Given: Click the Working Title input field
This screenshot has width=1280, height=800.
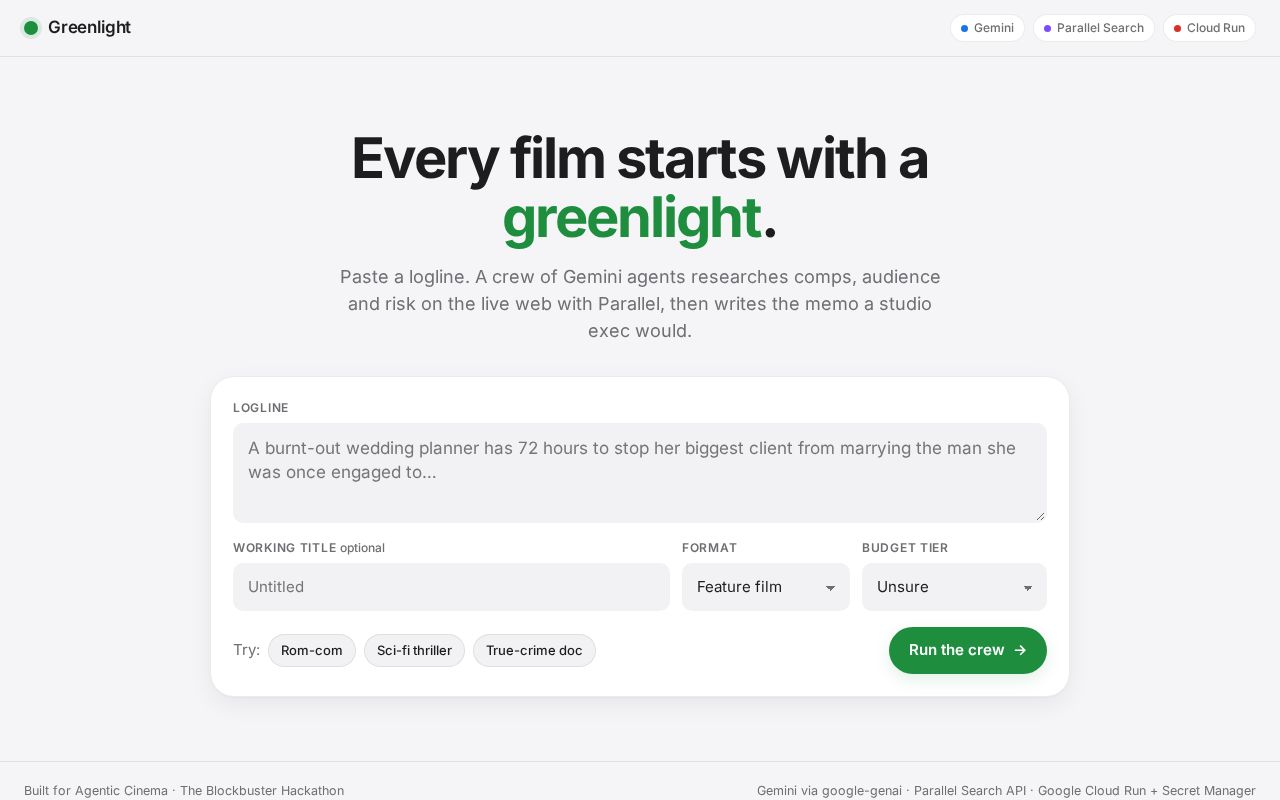Looking at the screenshot, I should pyautogui.click(x=451, y=587).
